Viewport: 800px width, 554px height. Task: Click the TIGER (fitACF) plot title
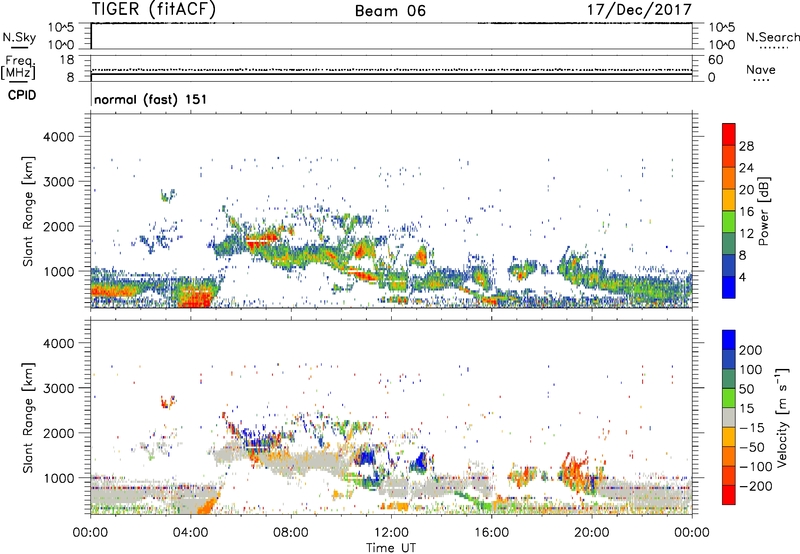(154, 10)
